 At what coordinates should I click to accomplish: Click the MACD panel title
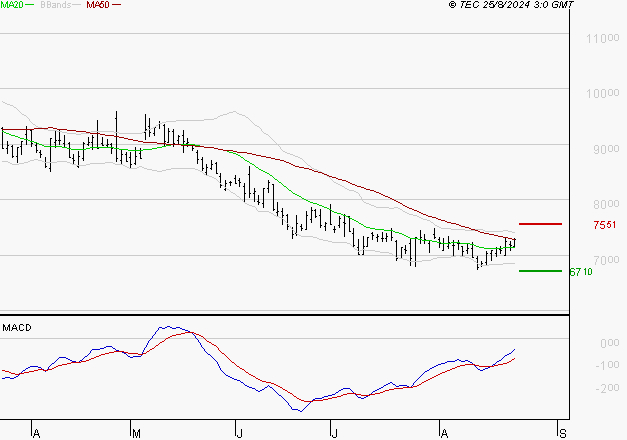[17, 328]
